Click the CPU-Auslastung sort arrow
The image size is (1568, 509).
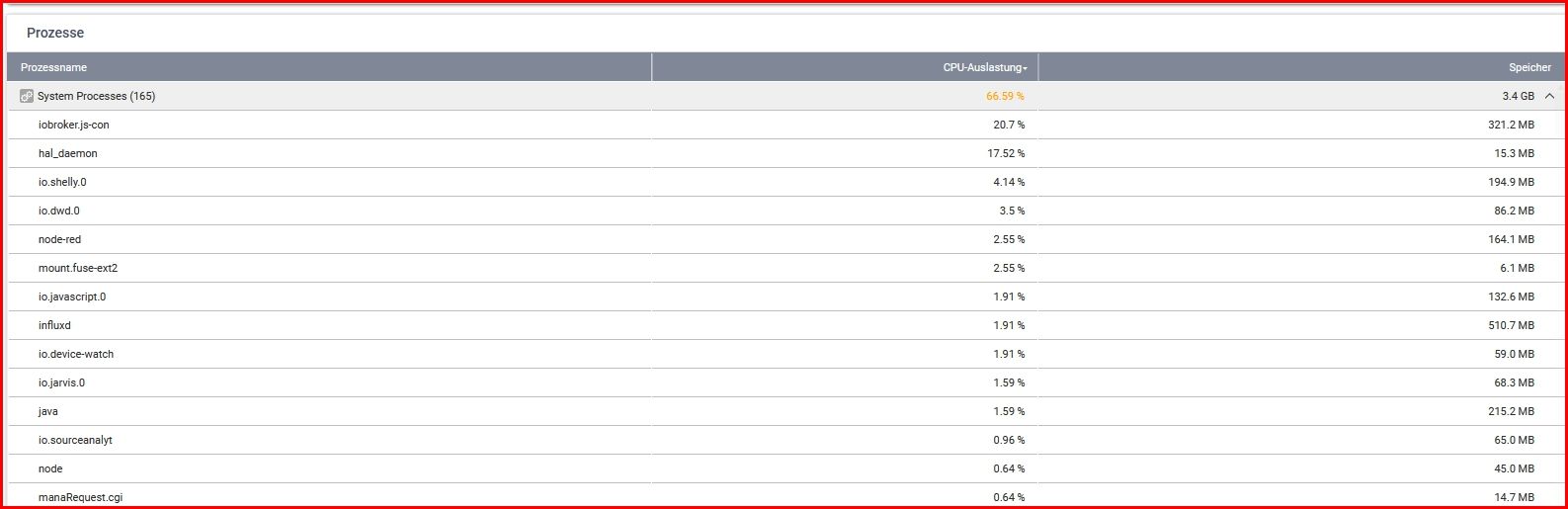click(x=1026, y=68)
